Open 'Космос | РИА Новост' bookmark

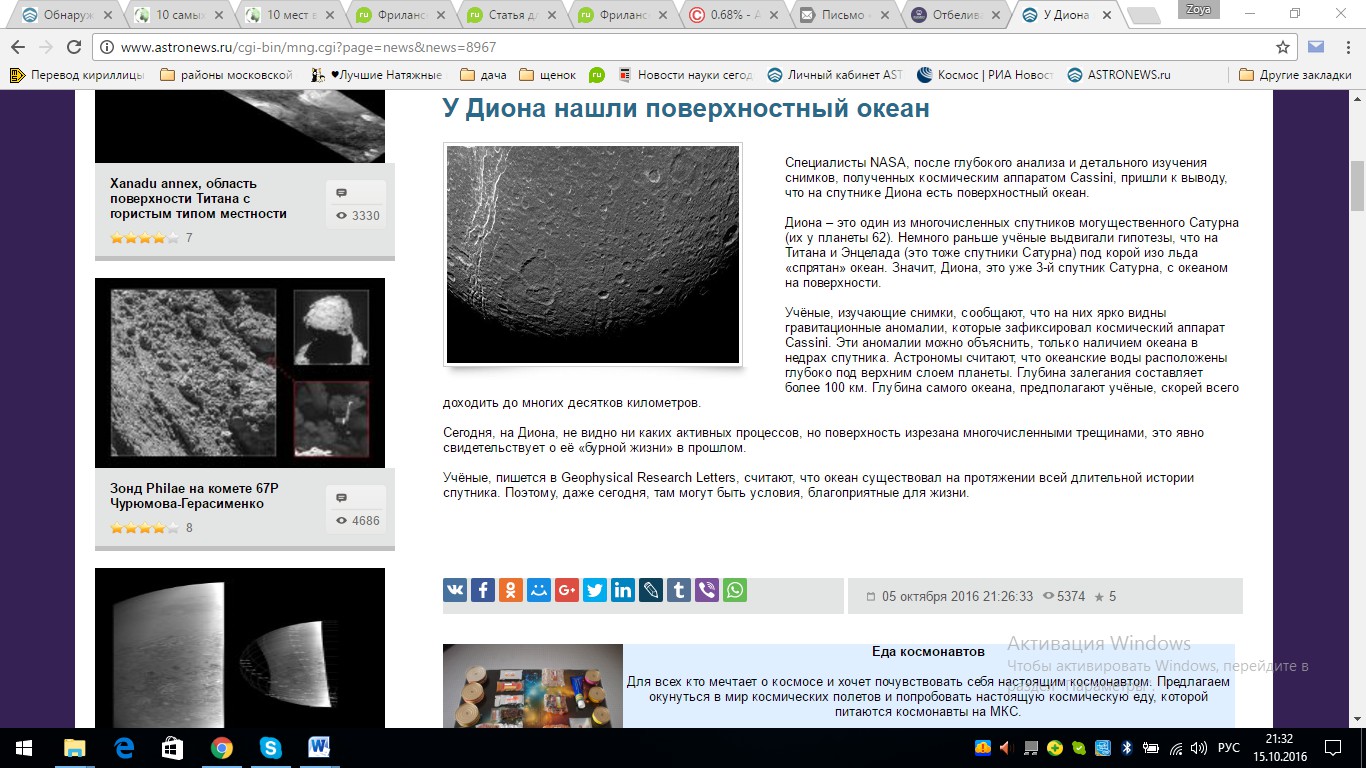click(x=985, y=75)
